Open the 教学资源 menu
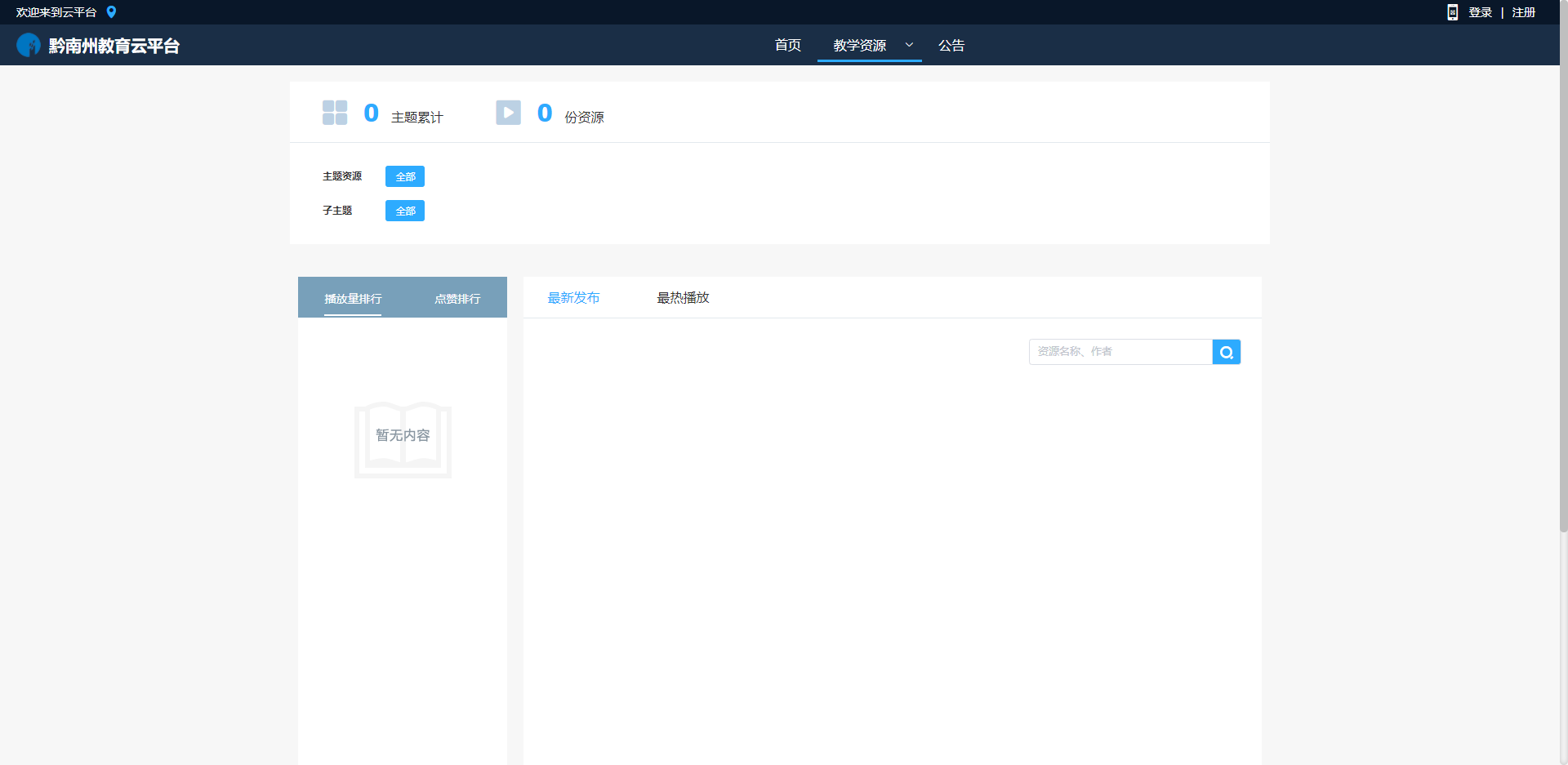Image resolution: width=1568 pixels, height=765 pixels. [860, 45]
